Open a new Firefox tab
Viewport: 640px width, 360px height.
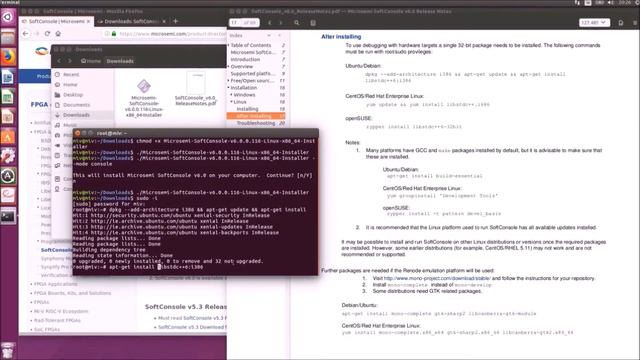pyautogui.click(x=176, y=21)
